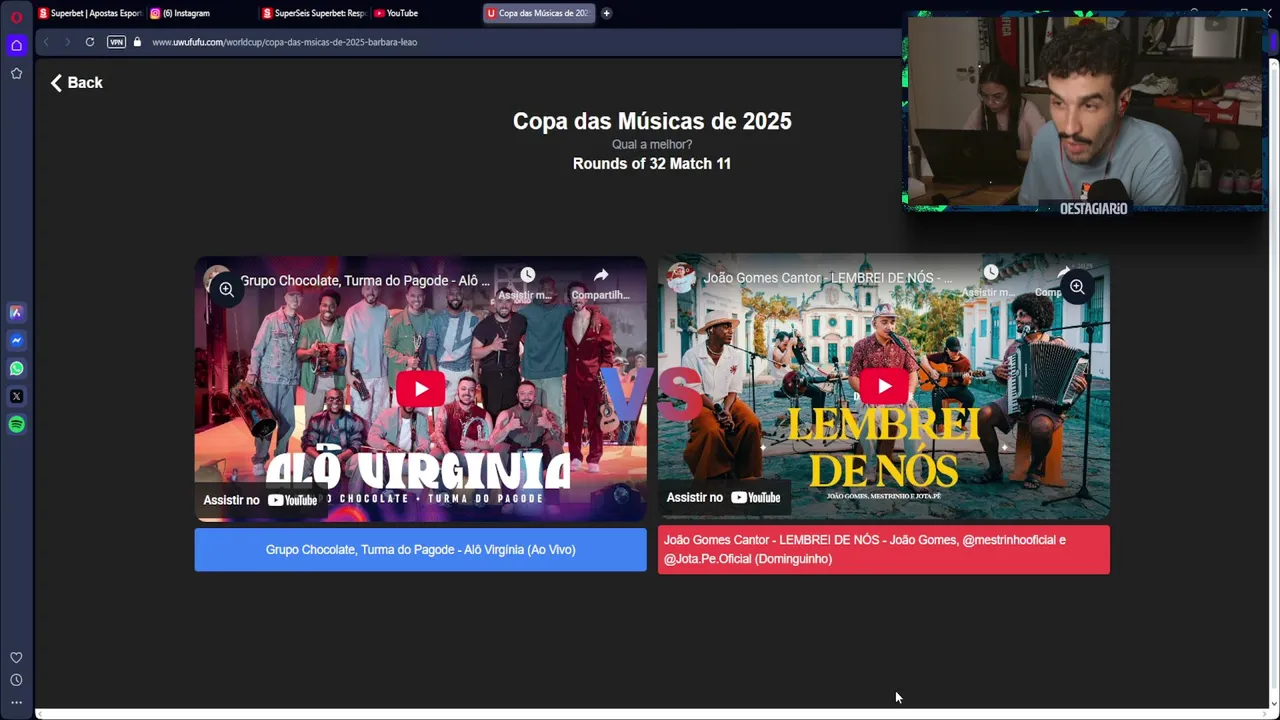
Task: Click Compartilhar share on Alô Virginia video
Action: coord(601,284)
